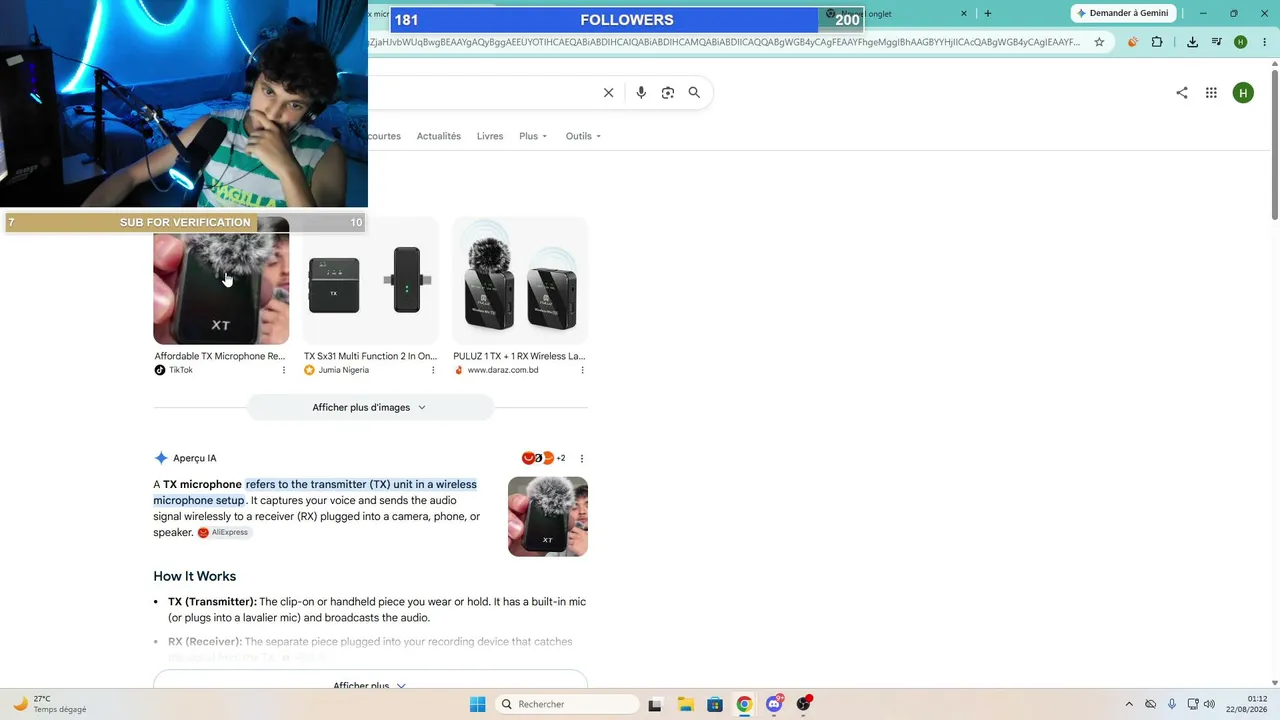Open the AI overview three-dot menu
This screenshot has width=1280, height=720.
(x=582, y=458)
